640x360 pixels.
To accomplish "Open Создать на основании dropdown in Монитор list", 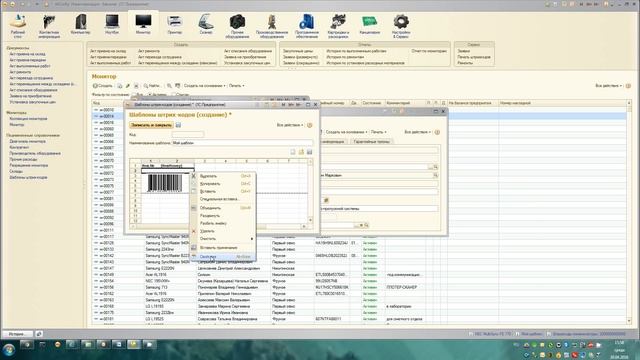I will click(x=204, y=86).
